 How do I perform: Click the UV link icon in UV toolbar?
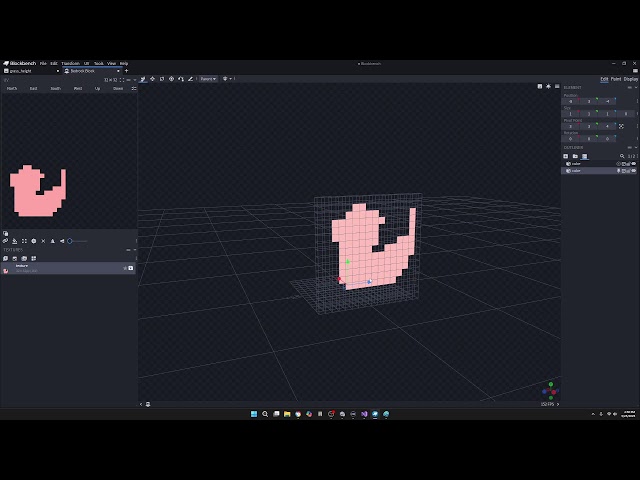5,241
